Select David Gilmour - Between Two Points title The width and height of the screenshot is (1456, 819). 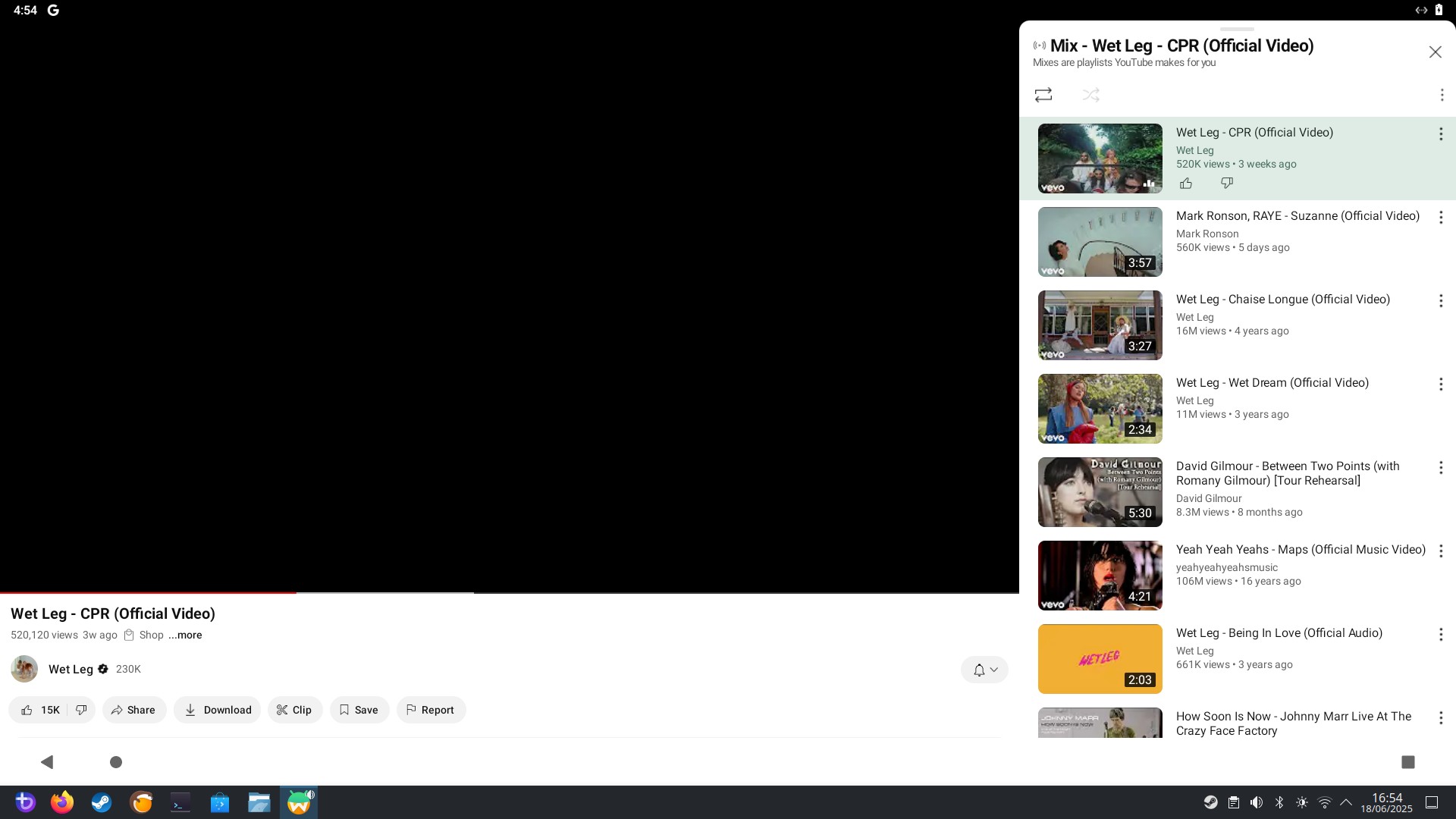click(1288, 473)
